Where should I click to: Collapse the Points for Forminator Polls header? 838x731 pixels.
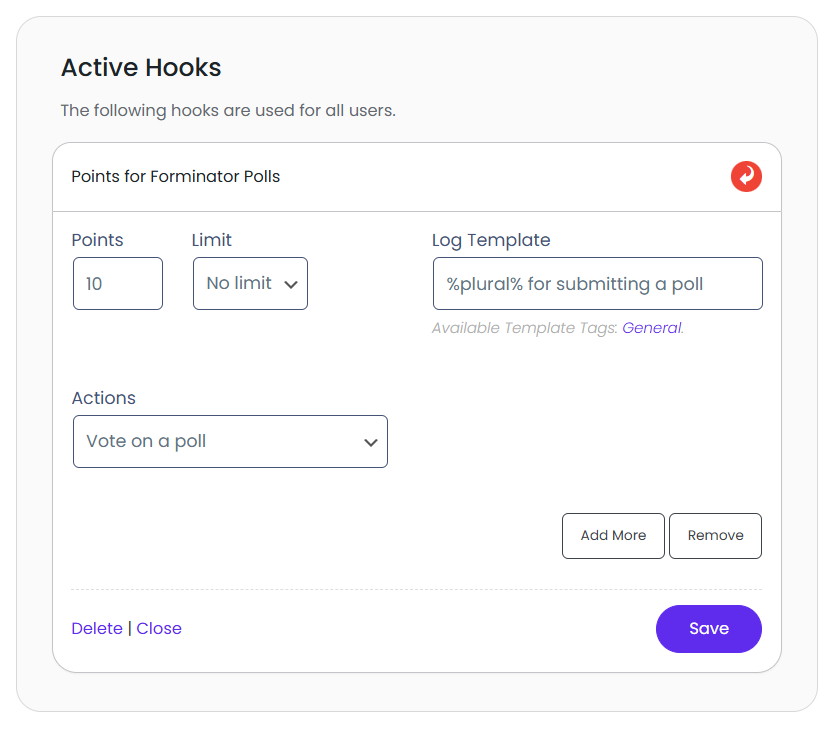click(176, 177)
